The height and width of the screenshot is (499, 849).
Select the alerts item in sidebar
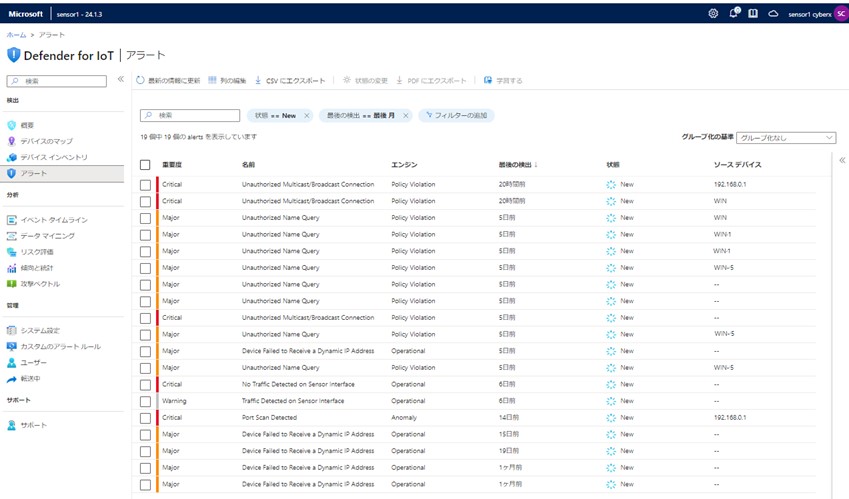tap(62, 173)
